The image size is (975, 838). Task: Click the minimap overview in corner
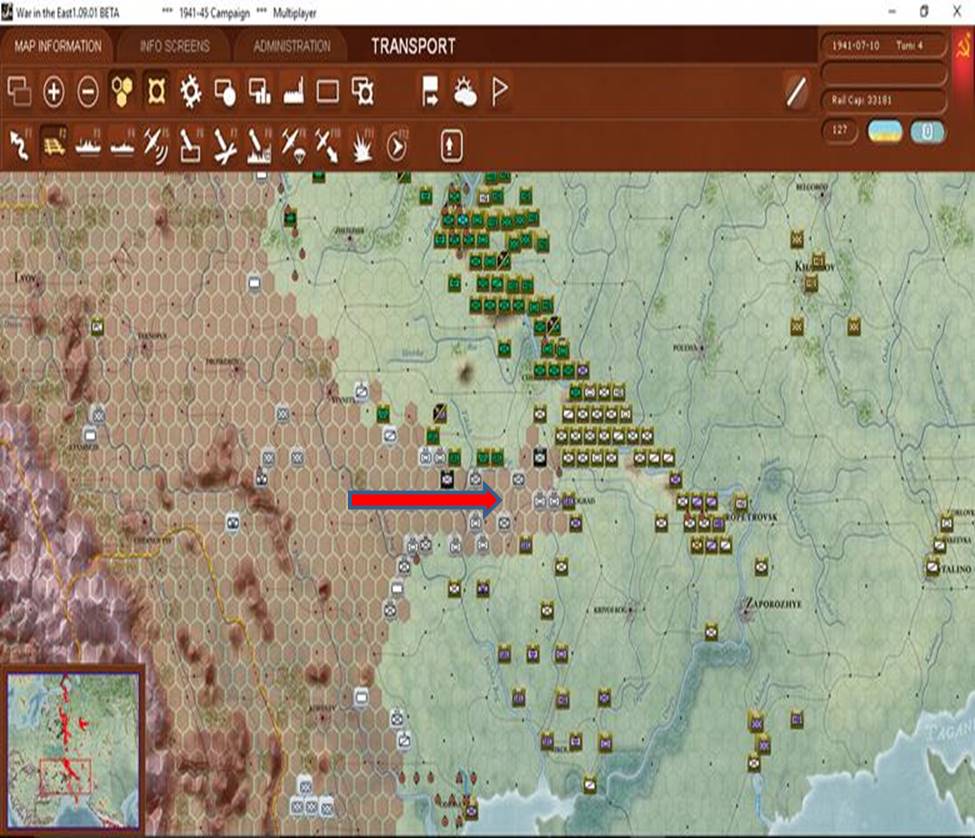click(x=73, y=750)
